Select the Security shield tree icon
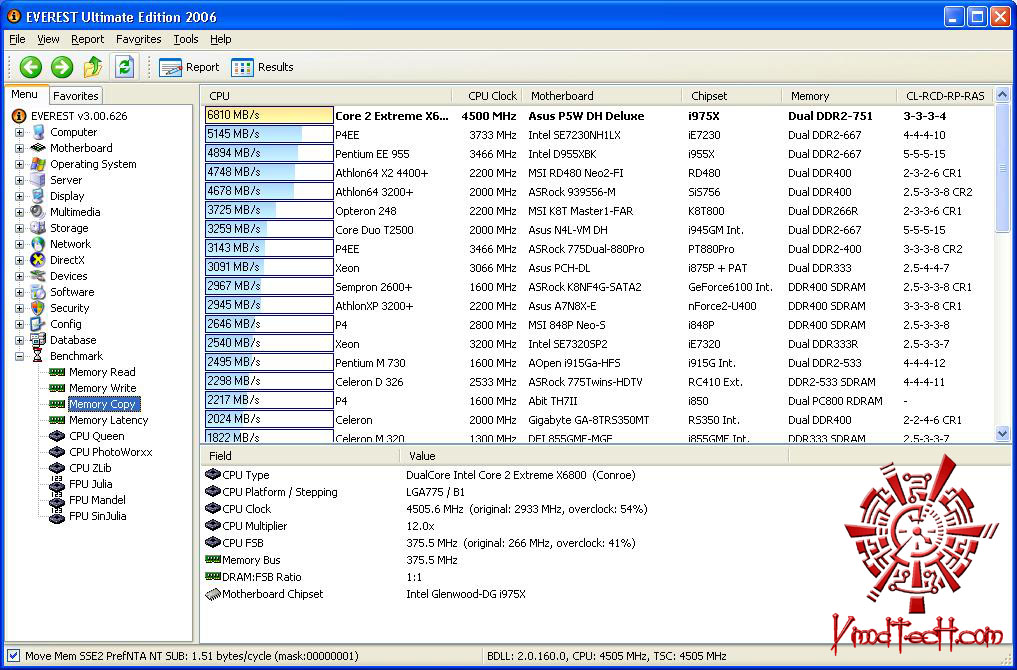Image resolution: width=1017 pixels, height=670 pixels. [38, 308]
